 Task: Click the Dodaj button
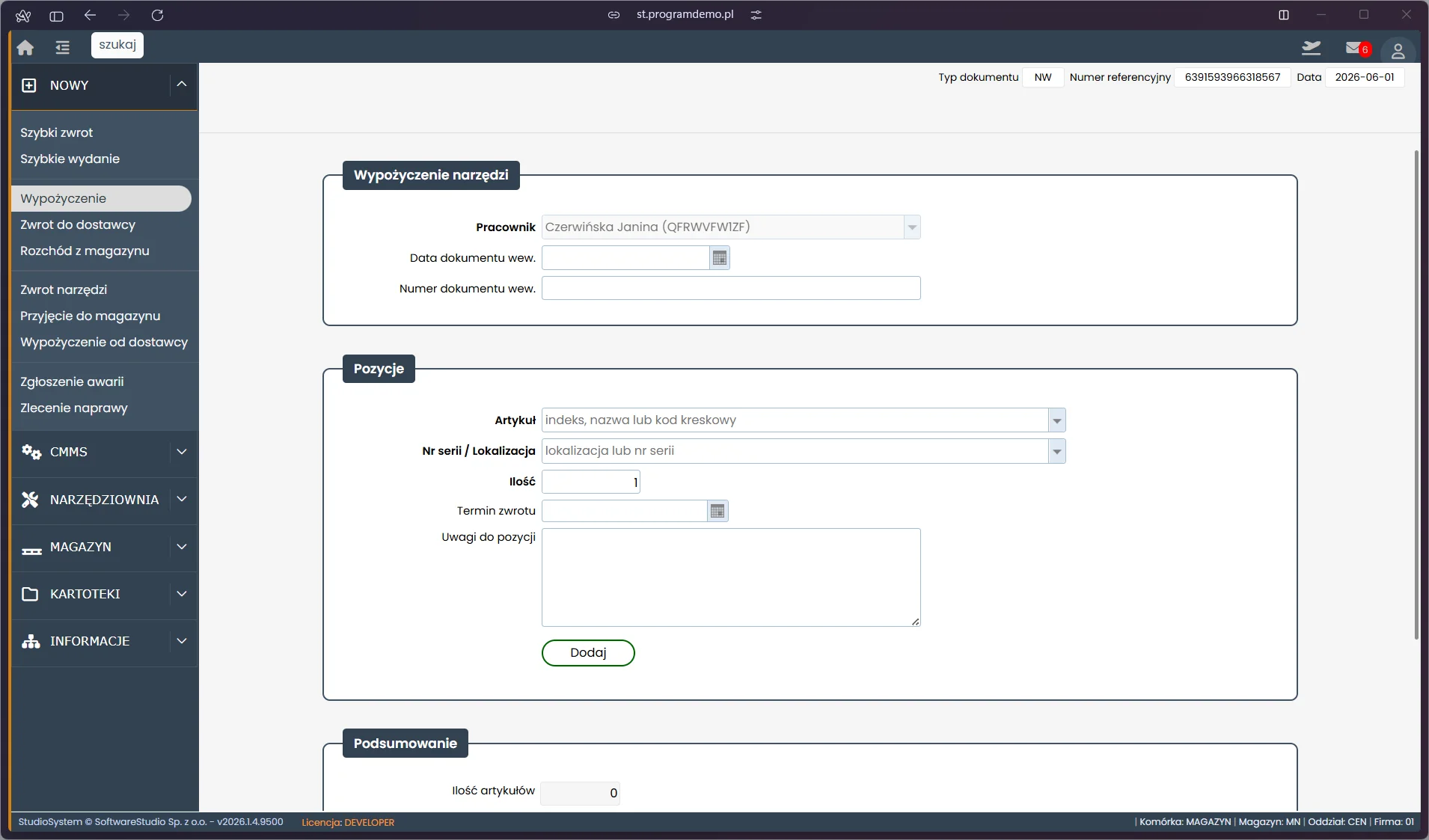pos(588,653)
